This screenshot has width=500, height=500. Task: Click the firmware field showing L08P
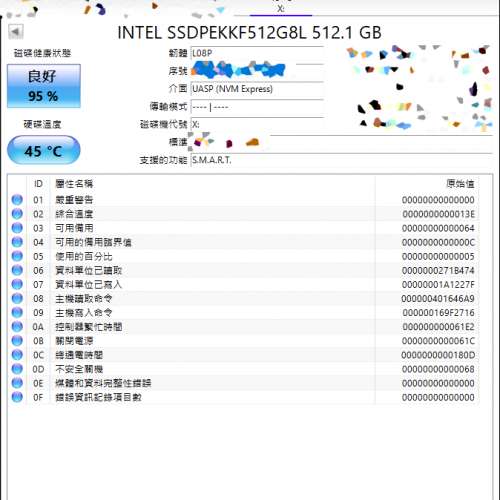pyautogui.click(x=257, y=53)
